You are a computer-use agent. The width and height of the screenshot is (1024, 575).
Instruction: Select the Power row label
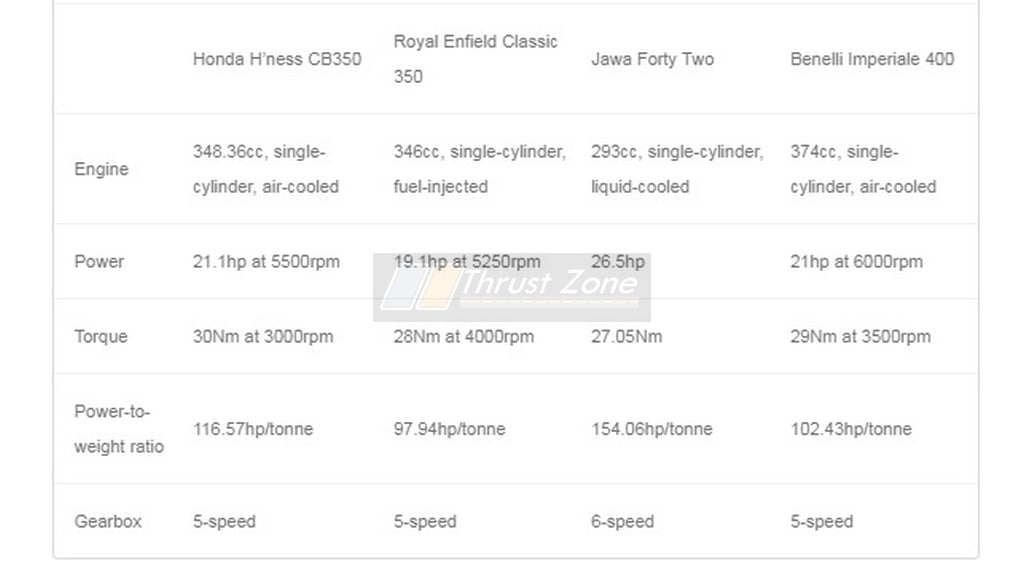99,261
